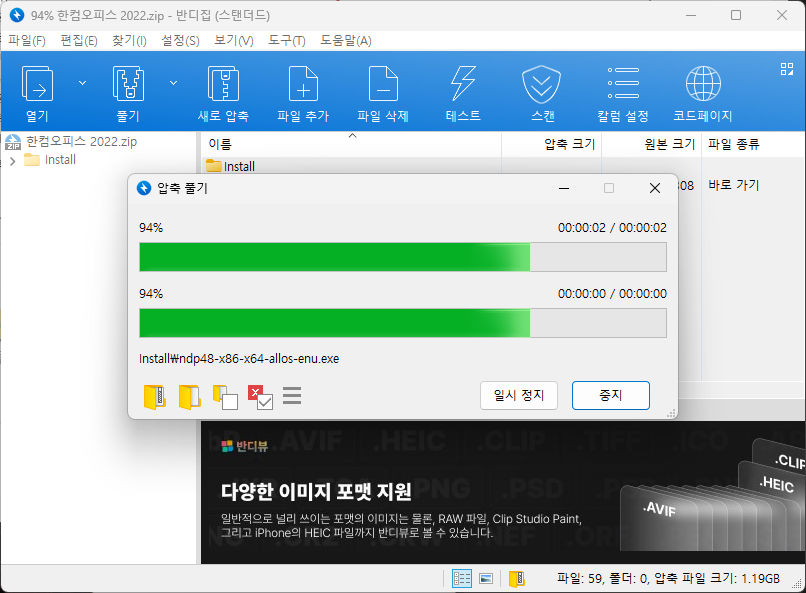The width and height of the screenshot is (806, 593).
Task: Open the 파일(F) menu
Action: (x=27, y=41)
